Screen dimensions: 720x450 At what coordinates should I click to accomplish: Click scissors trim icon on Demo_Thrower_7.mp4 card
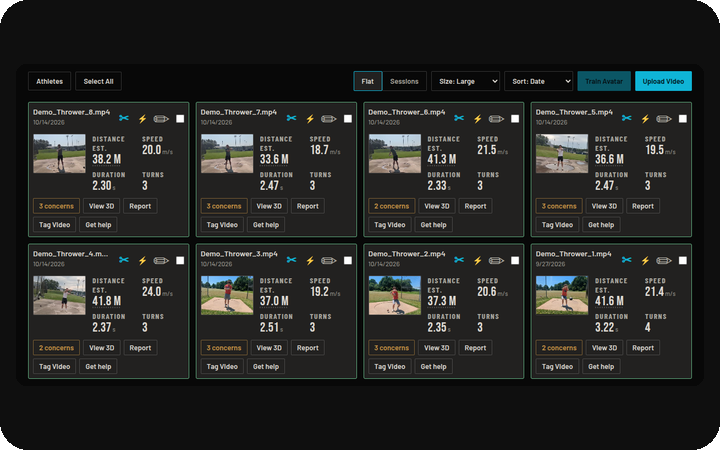point(292,118)
